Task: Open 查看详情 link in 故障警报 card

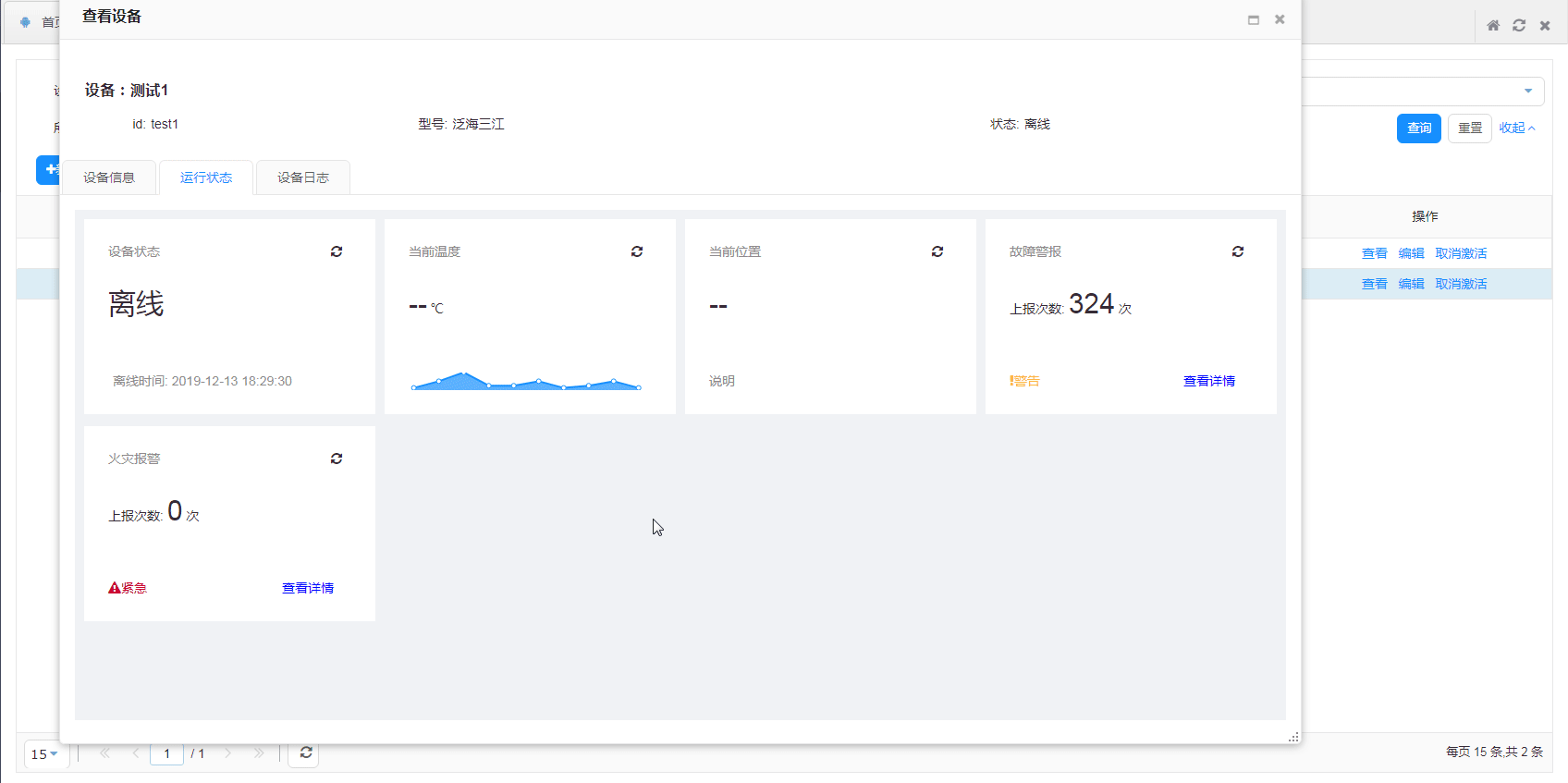Action: pyautogui.click(x=1208, y=381)
